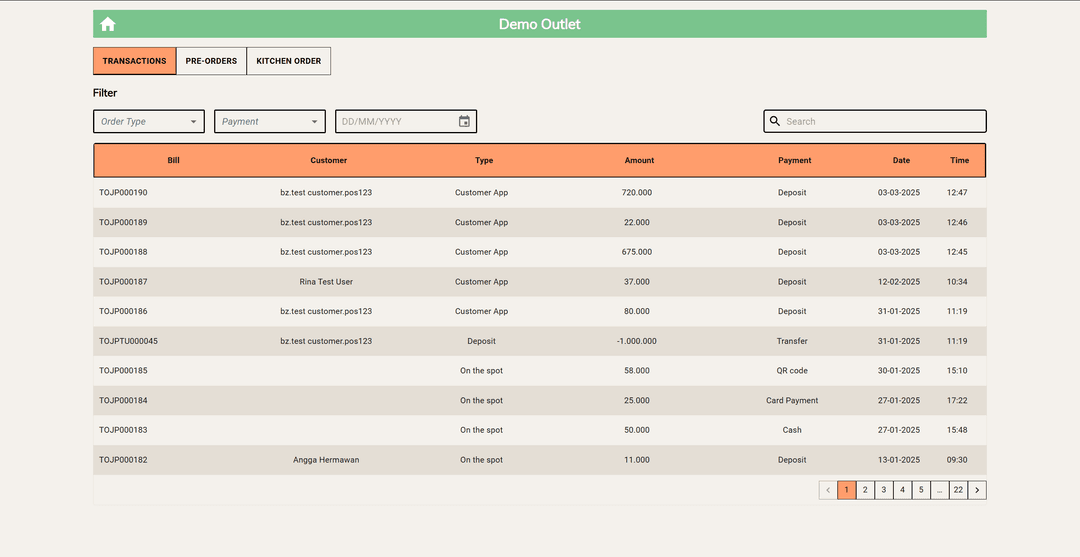
Task: Go to next page arrow
Action: coord(977,490)
